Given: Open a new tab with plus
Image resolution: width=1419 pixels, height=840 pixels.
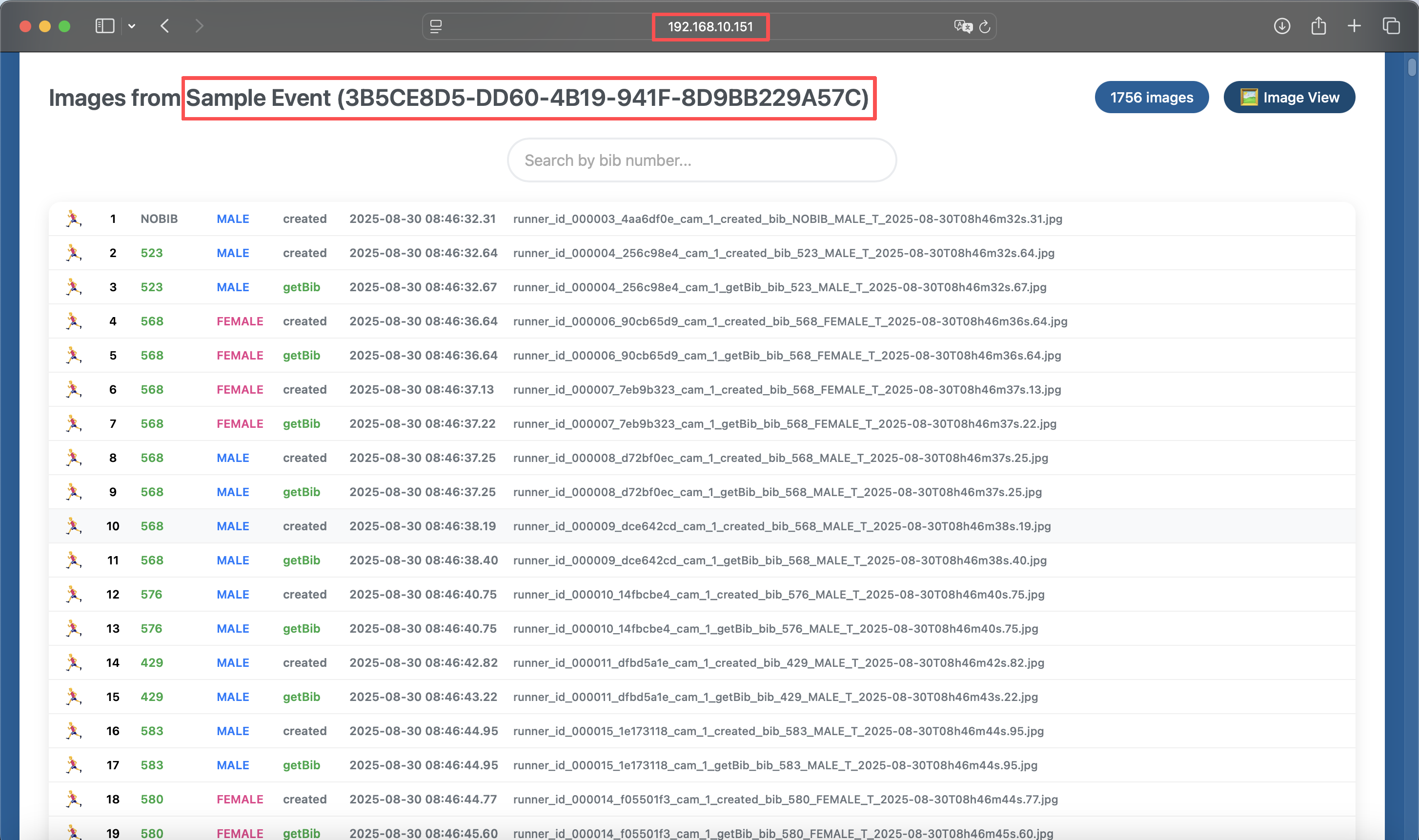Looking at the screenshot, I should coord(1354,26).
